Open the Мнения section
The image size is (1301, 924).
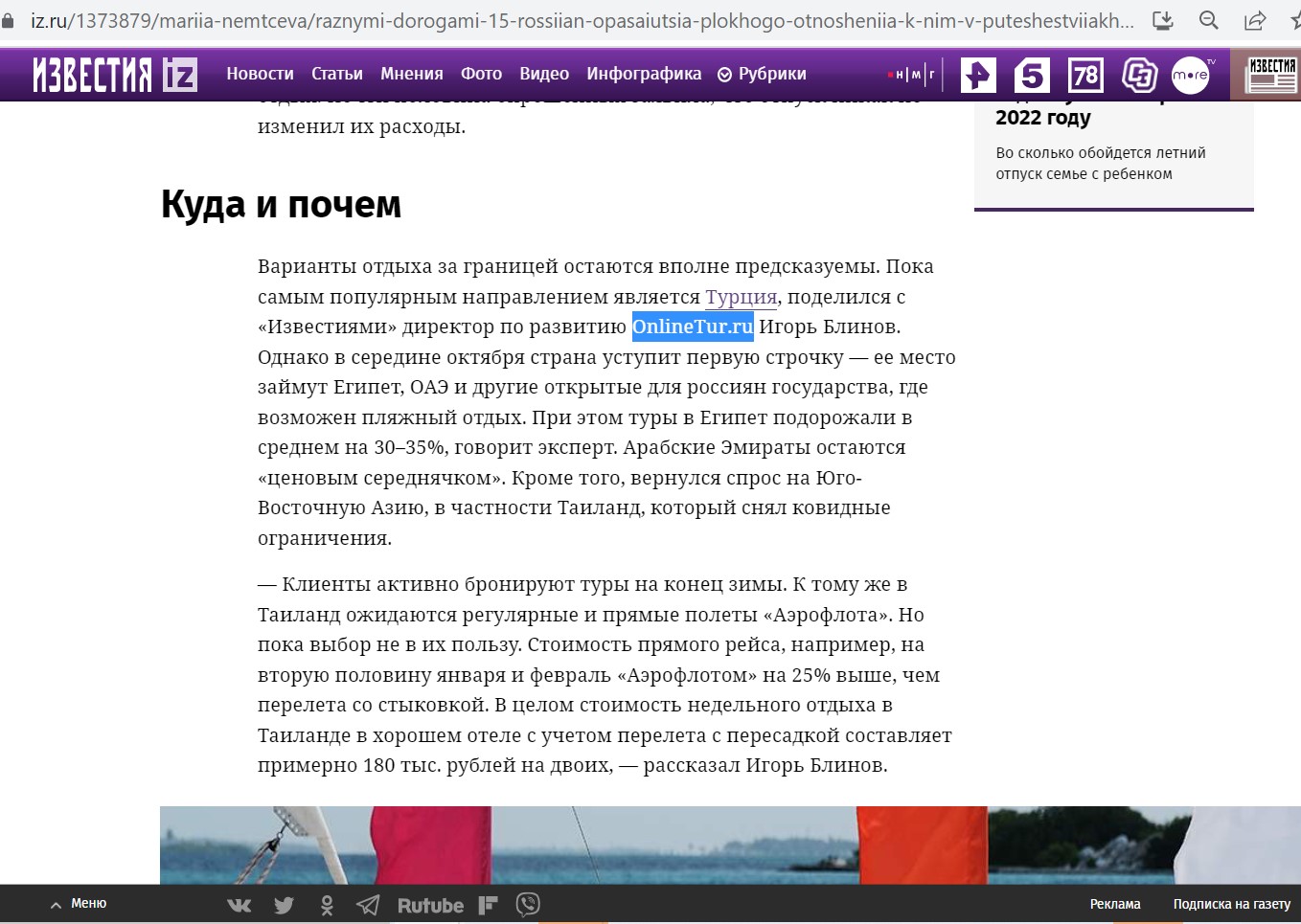tap(411, 74)
